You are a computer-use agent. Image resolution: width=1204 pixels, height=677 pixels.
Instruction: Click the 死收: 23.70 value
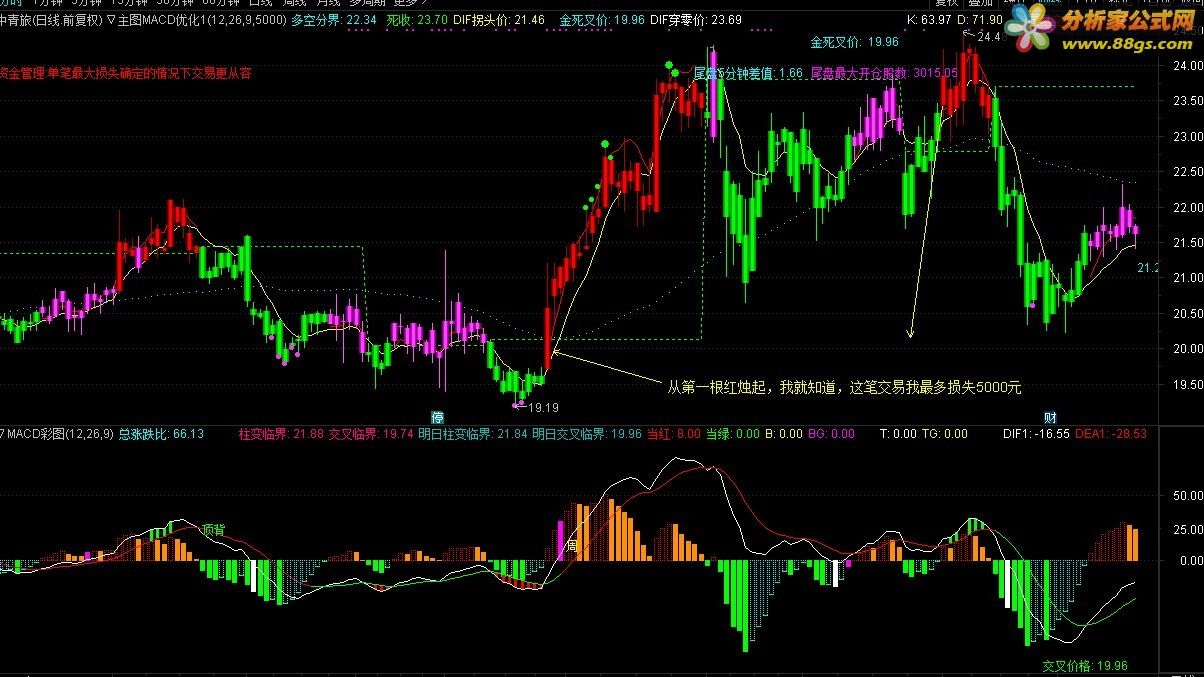(x=416, y=20)
